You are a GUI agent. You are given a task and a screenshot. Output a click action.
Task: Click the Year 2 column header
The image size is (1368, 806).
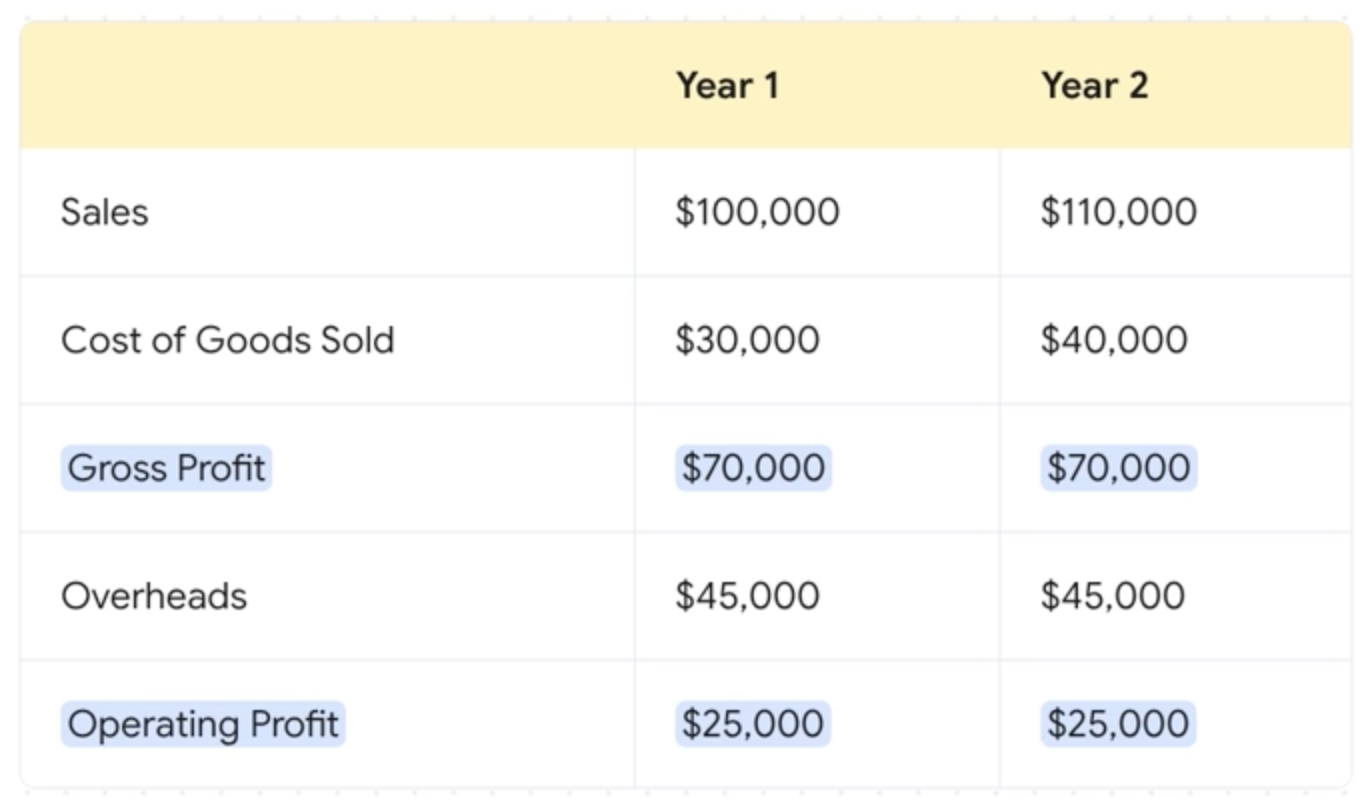(x=1094, y=86)
